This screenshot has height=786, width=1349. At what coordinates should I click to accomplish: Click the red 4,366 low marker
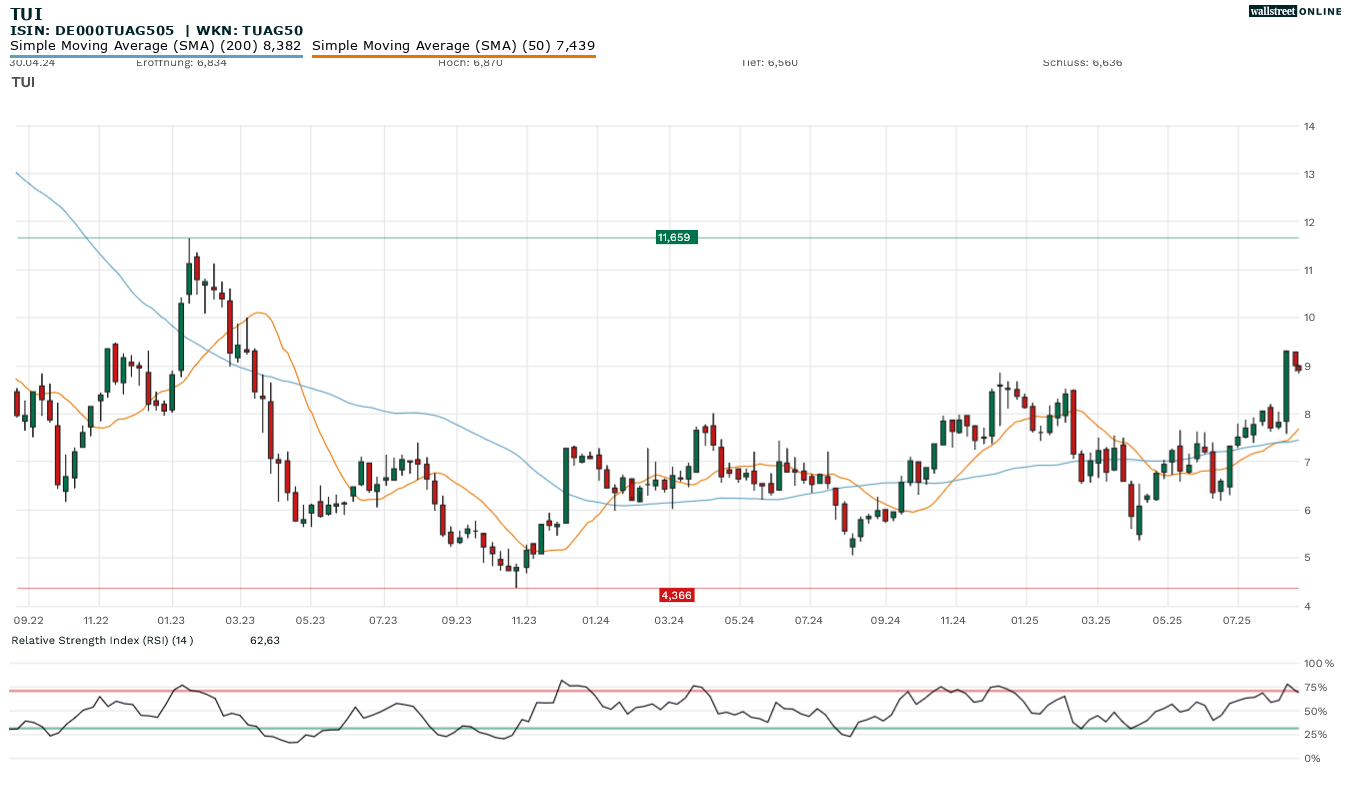676,595
